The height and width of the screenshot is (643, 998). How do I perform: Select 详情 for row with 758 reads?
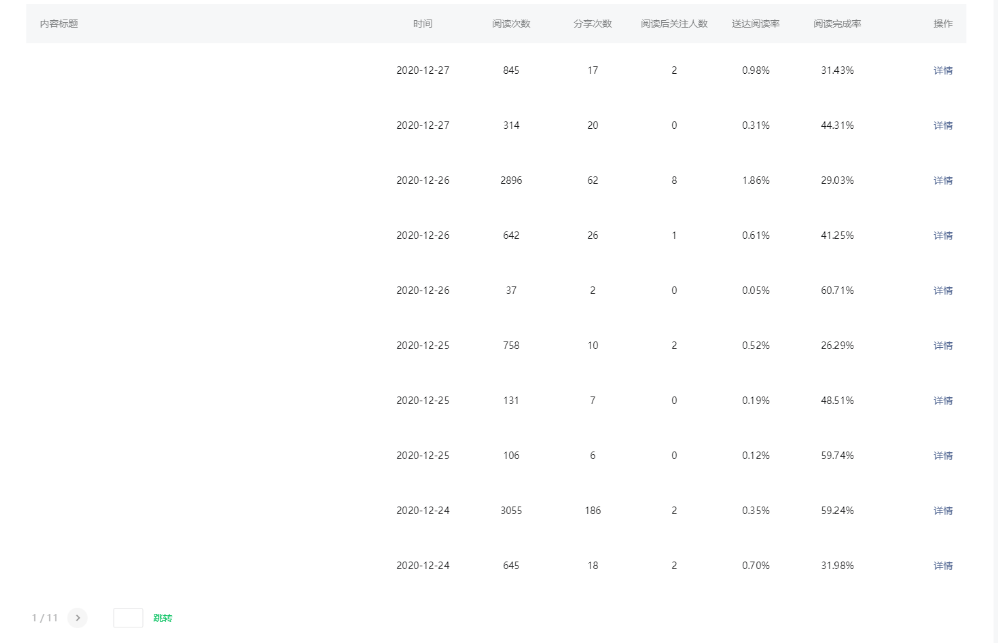click(942, 346)
